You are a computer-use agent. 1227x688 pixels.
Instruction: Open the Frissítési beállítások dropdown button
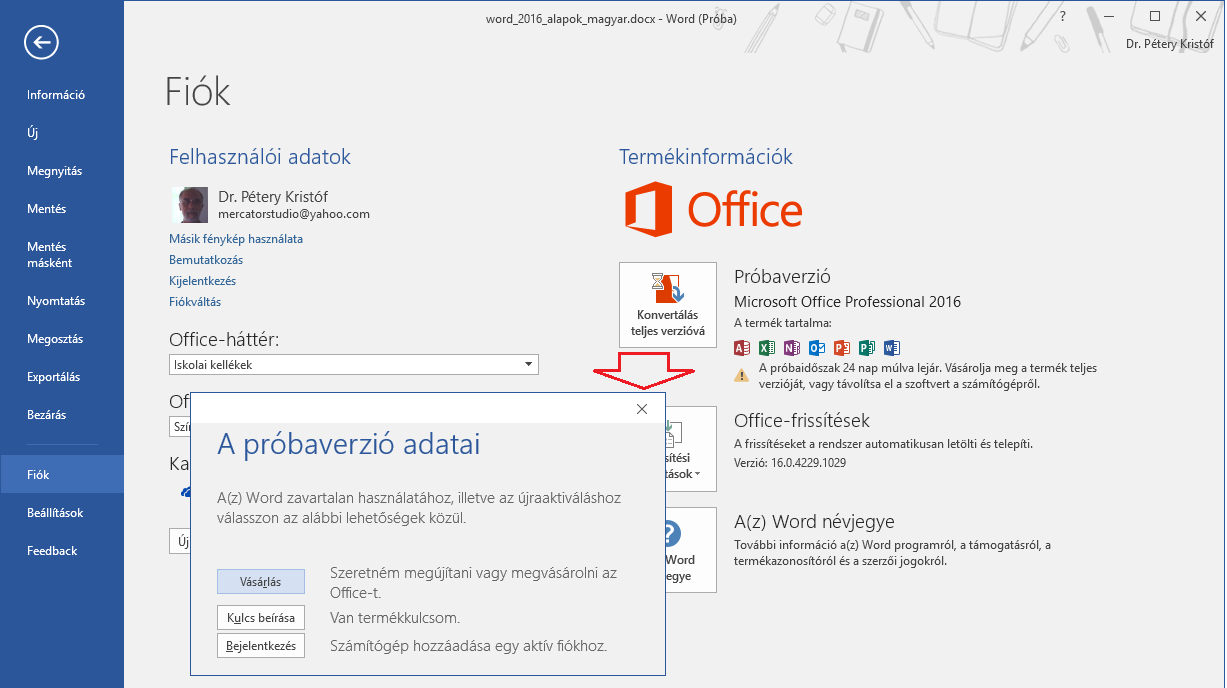691,449
